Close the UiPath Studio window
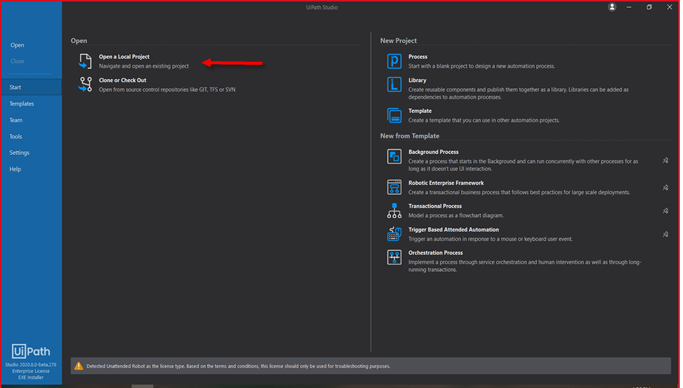Screen dimensions: 683x388 point(669,7)
